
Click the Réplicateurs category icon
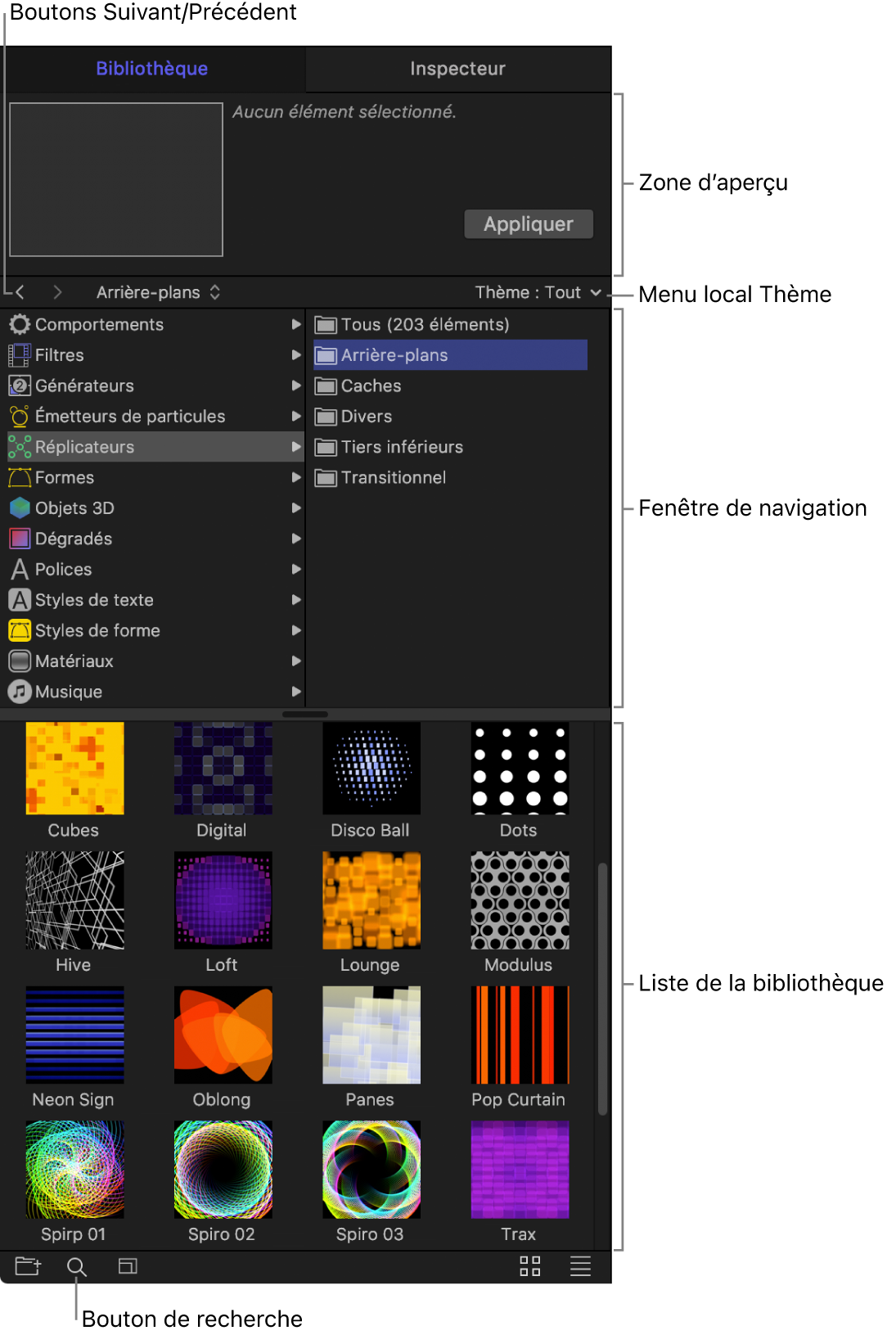20,447
